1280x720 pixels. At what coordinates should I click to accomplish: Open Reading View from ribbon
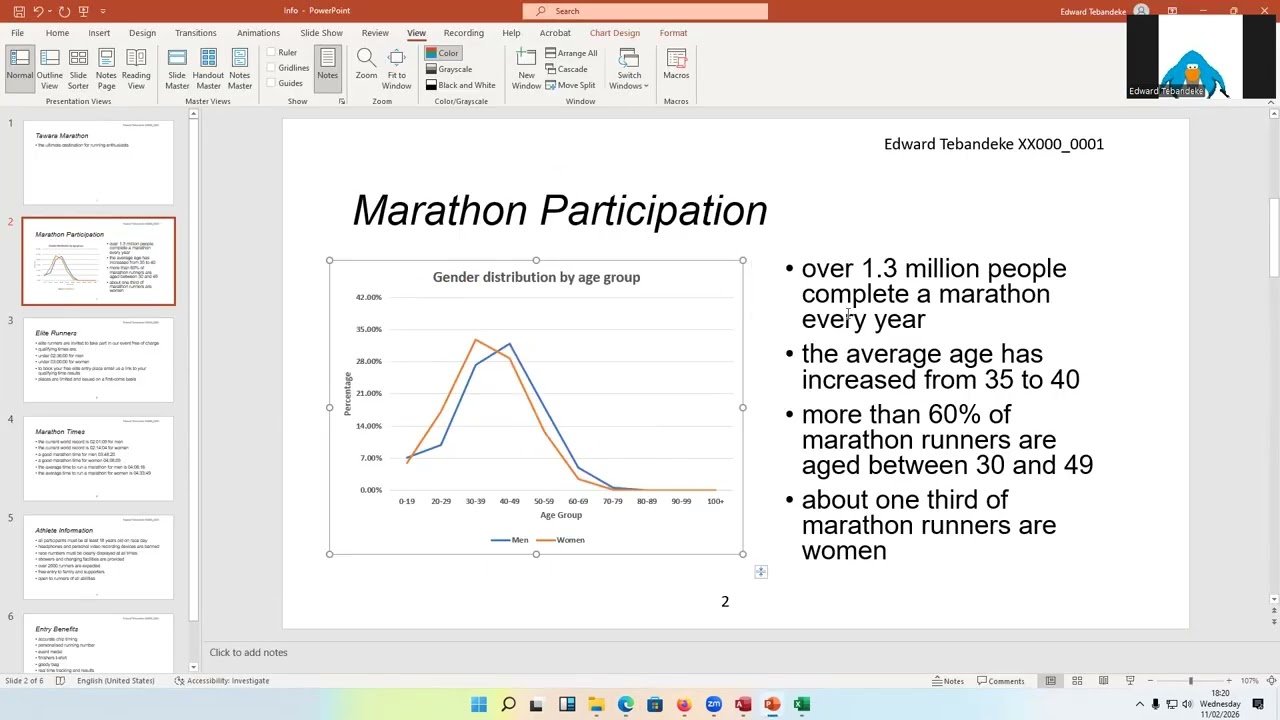(136, 69)
